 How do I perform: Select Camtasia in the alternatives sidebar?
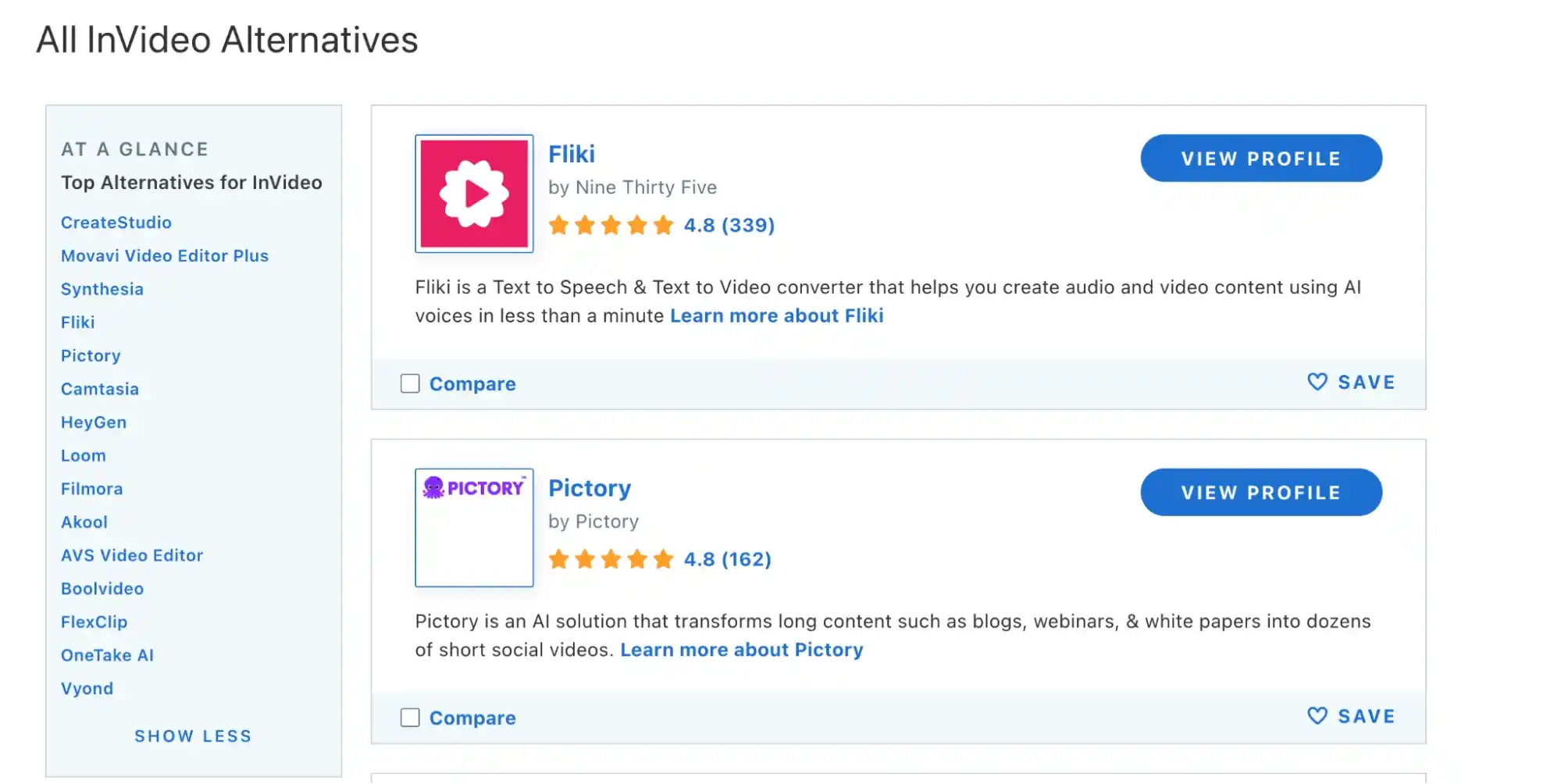tap(100, 388)
